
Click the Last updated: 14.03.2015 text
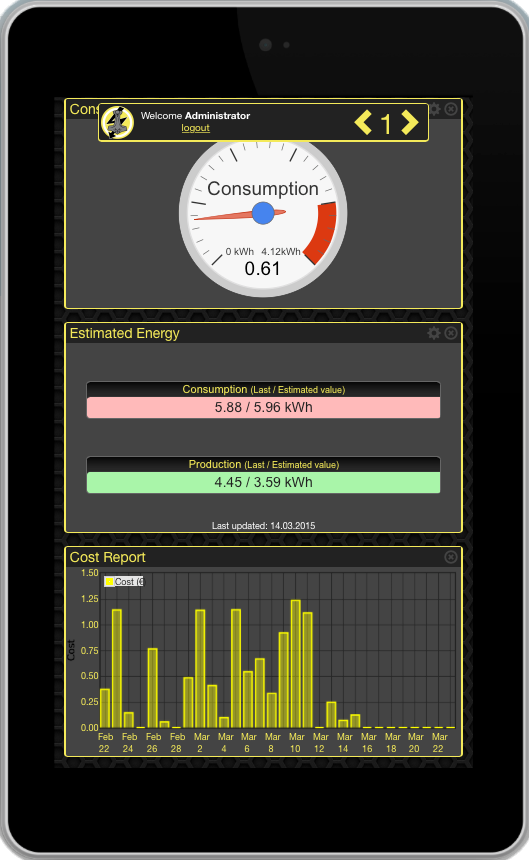click(263, 525)
